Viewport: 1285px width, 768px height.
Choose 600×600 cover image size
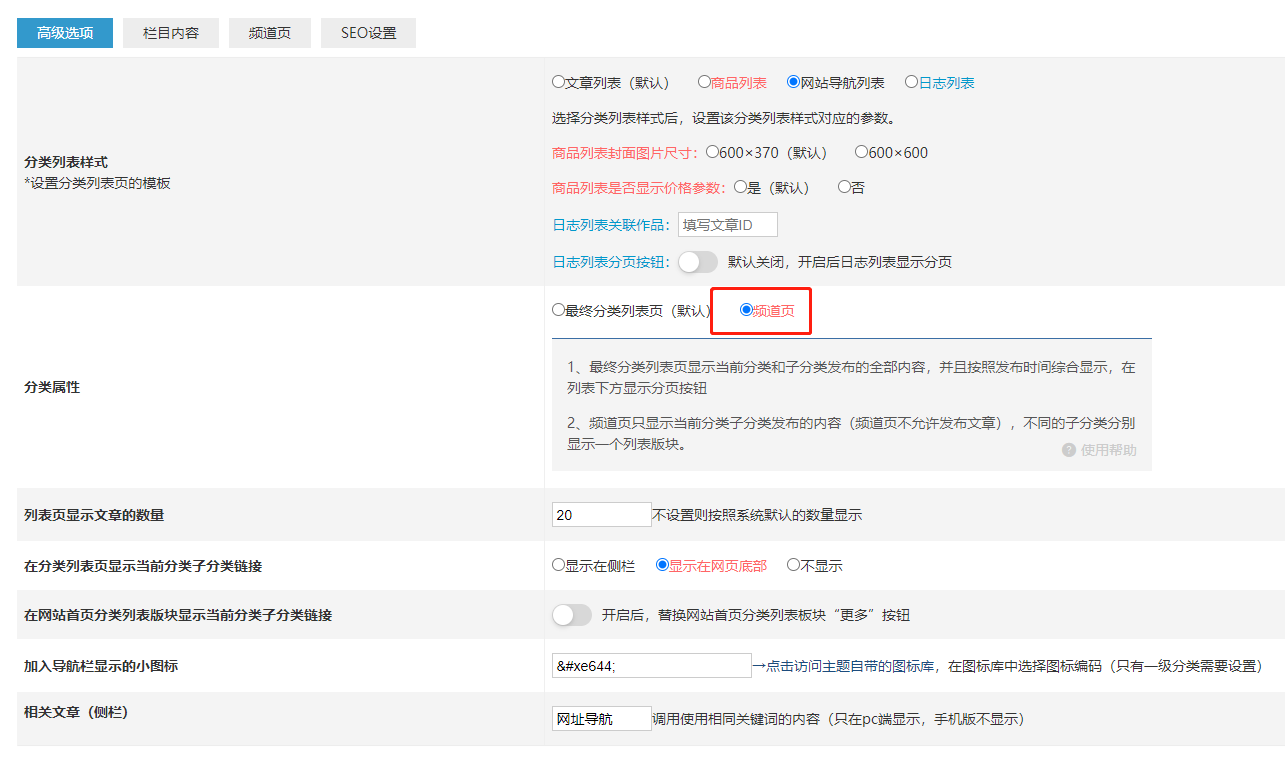(861, 152)
